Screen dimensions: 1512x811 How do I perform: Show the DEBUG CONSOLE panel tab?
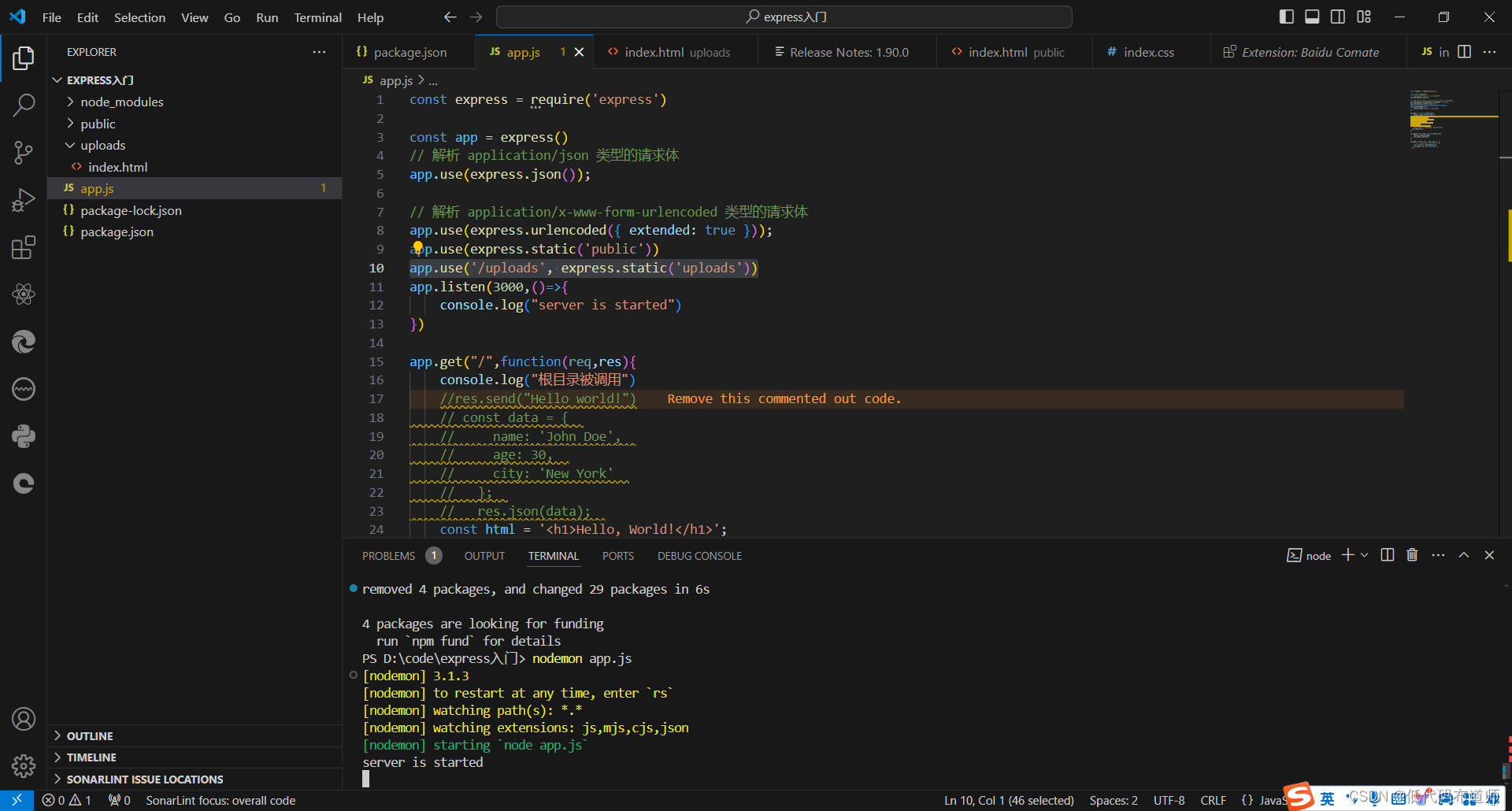point(699,556)
